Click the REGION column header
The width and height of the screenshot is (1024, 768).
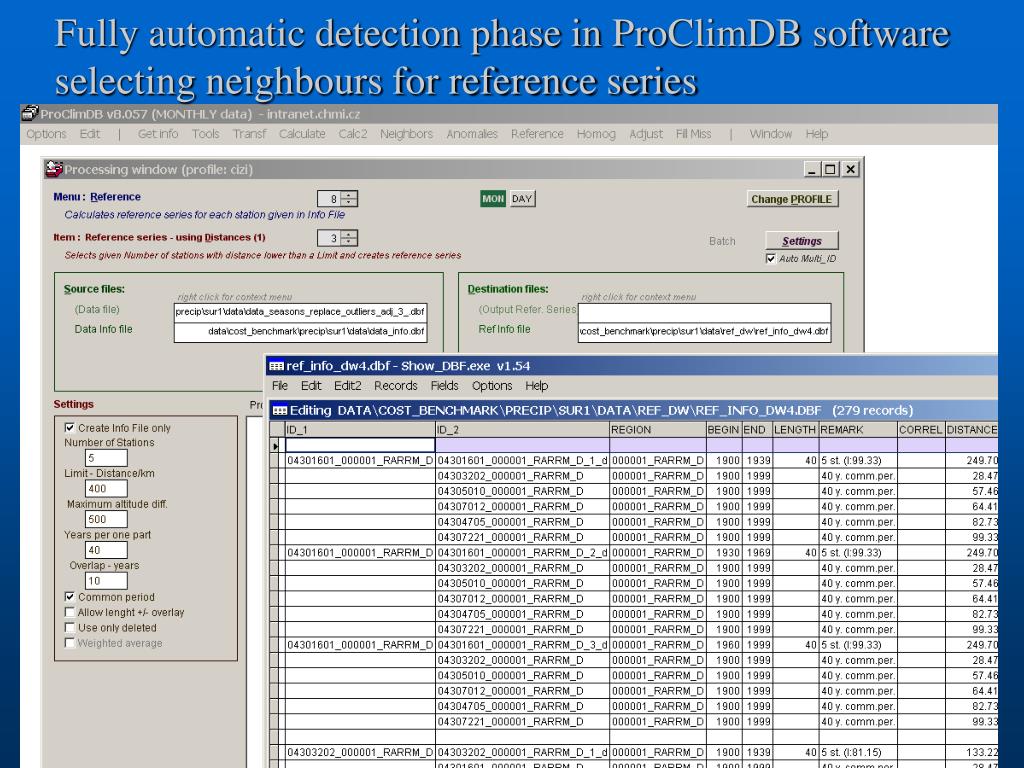point(658,430)
